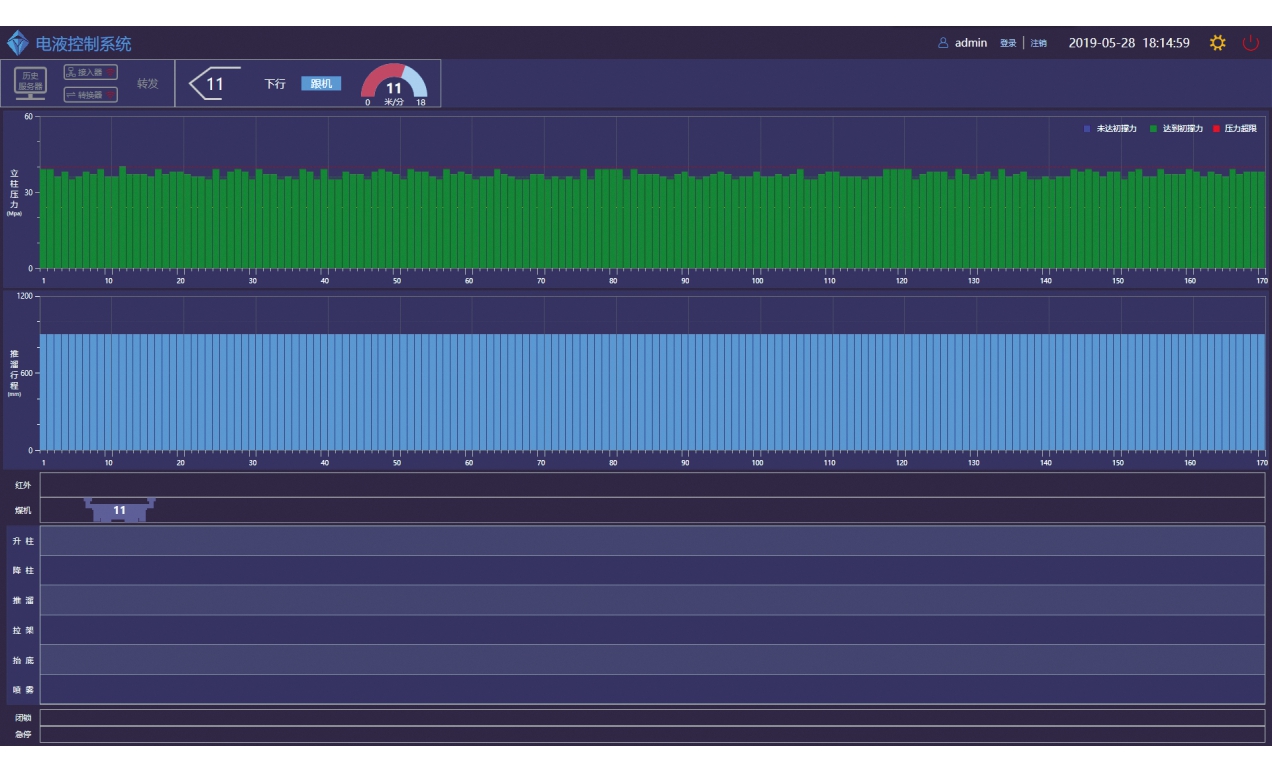
Task: Click the app logo beside 电液控制系统
Action: (x=18, y=43)
